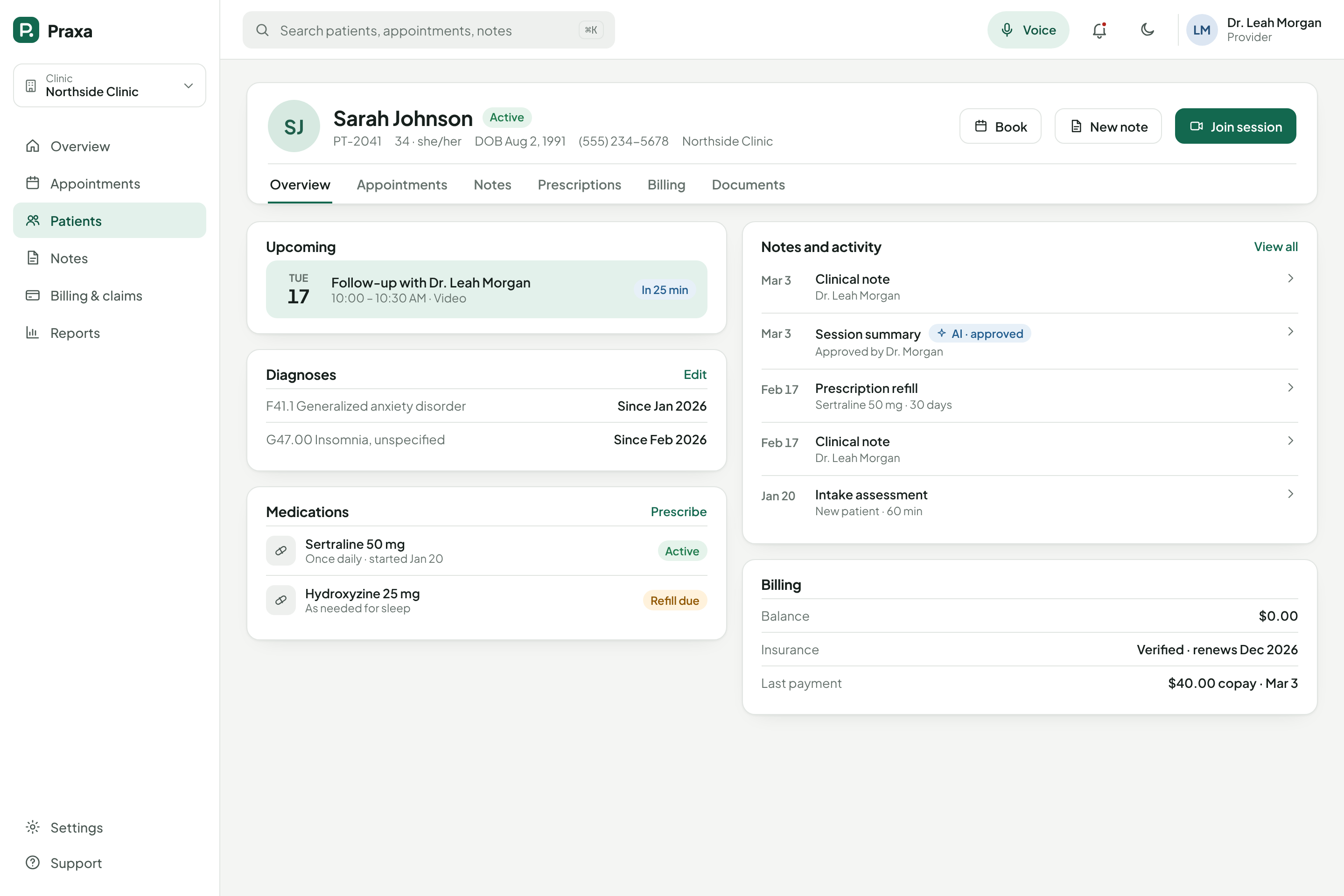The width and height of the screenshot is (1344, 896).
Task: Go to Appointments in sidebar
Action: click(x=110, y=183)
